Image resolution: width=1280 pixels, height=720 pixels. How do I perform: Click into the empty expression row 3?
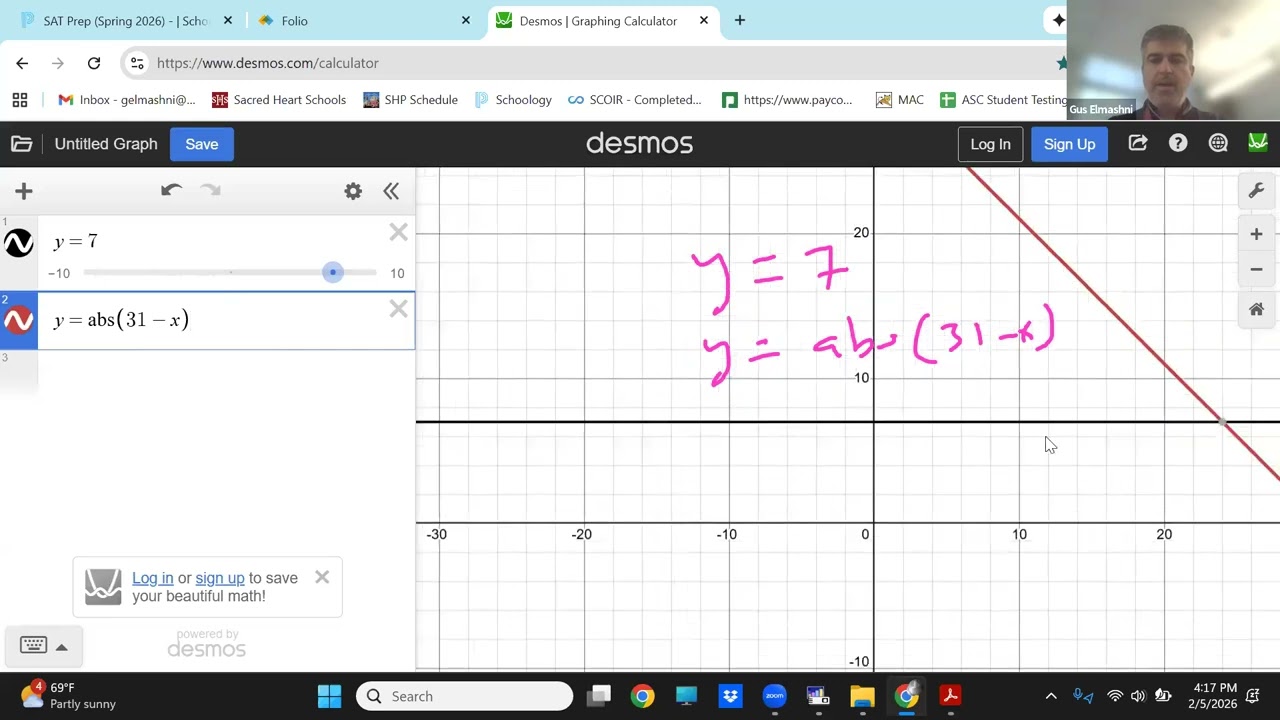tap(225, 370)
